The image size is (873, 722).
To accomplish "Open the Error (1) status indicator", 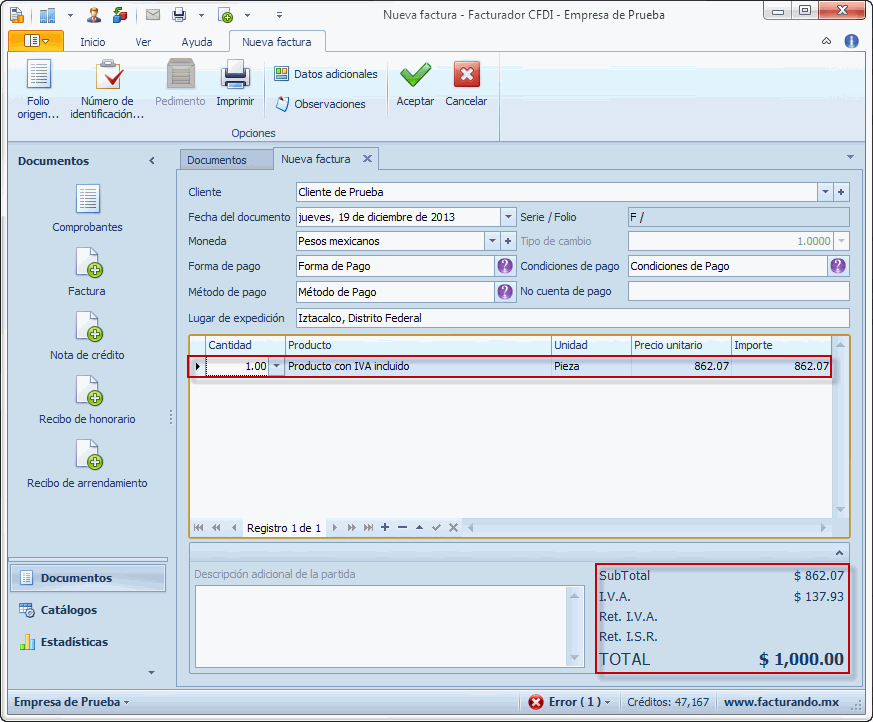I will (x=569, y=702).
